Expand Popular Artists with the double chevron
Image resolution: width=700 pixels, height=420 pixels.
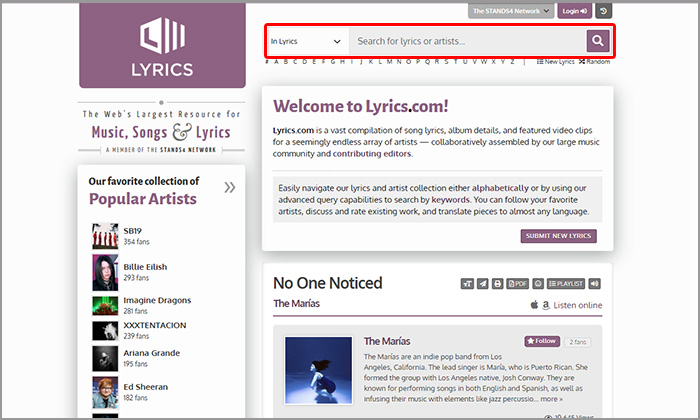[230, 187]
